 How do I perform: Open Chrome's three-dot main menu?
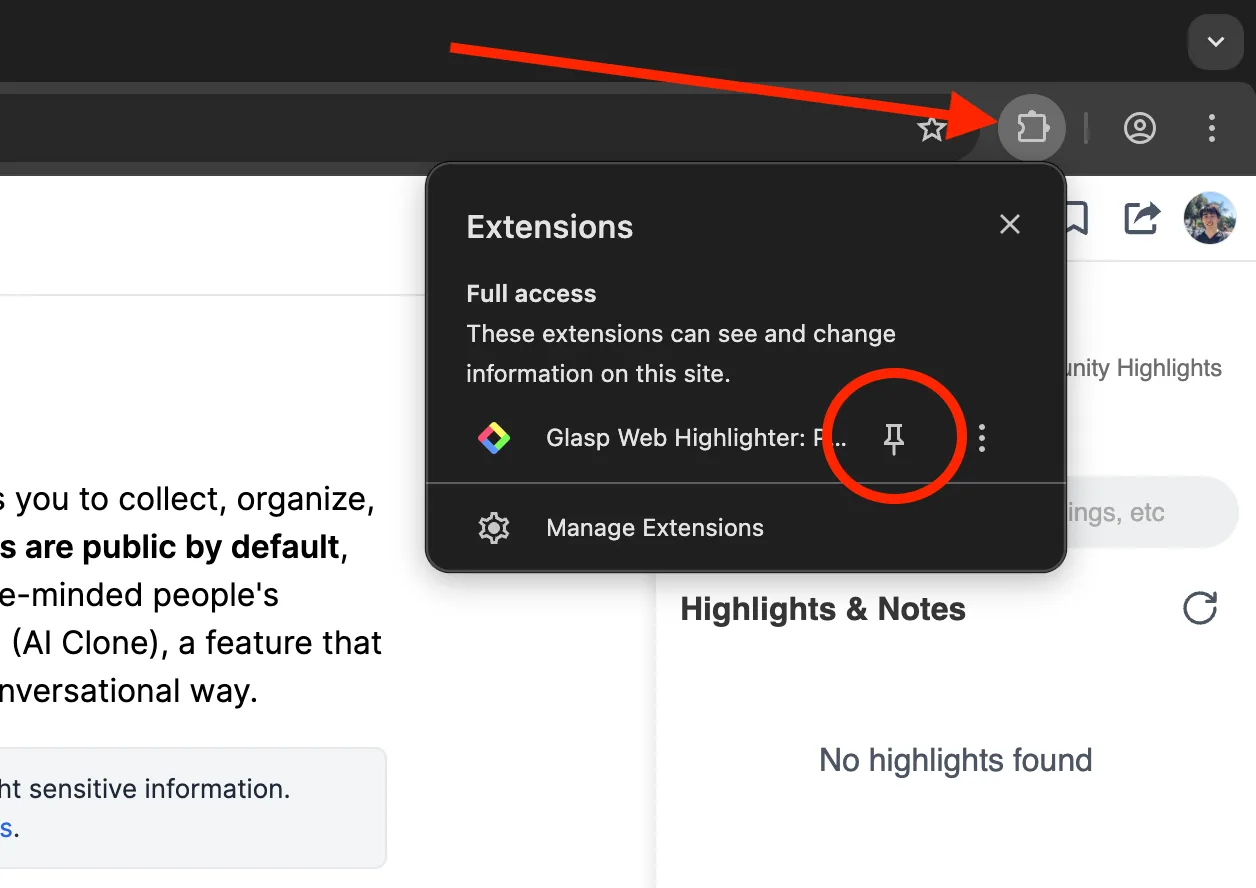(1211, 128)
